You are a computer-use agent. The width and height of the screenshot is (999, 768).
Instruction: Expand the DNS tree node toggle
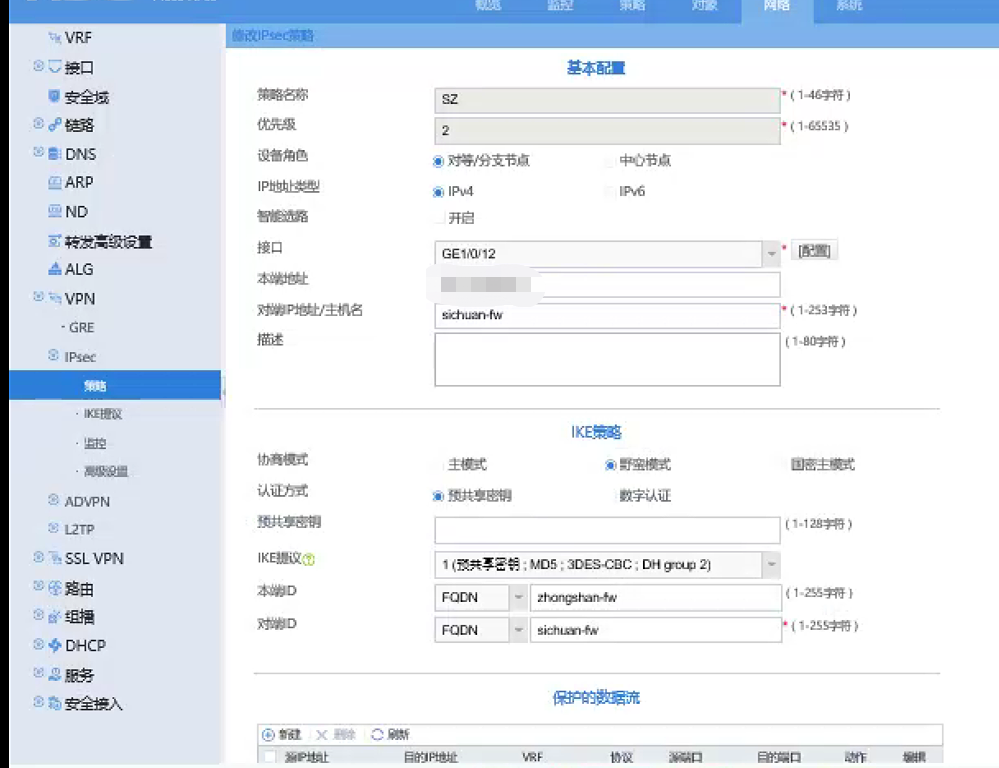pos(38,152)
